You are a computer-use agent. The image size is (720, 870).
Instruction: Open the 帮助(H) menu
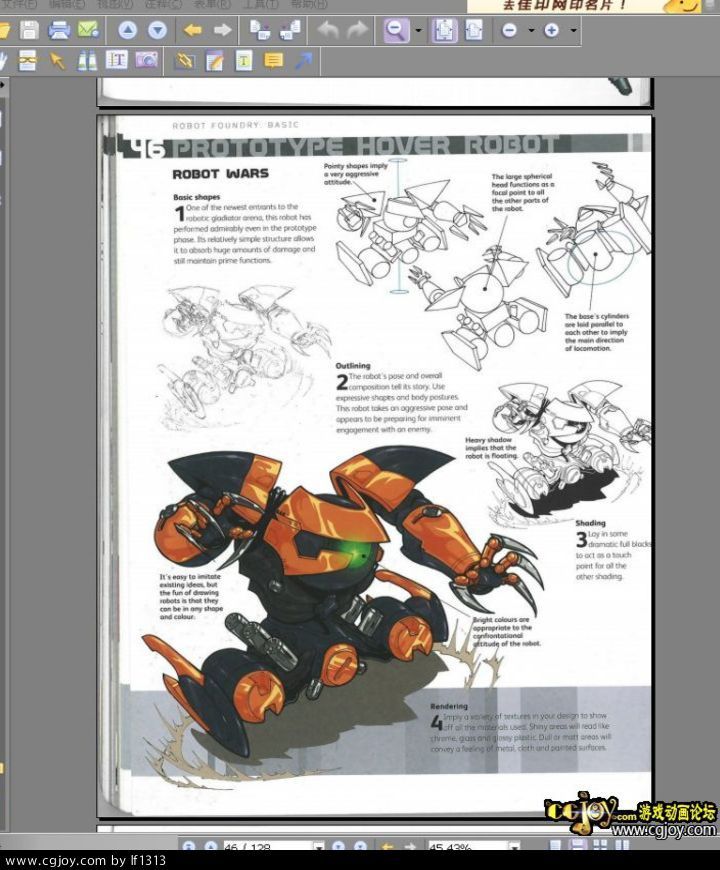click(309, 3)
